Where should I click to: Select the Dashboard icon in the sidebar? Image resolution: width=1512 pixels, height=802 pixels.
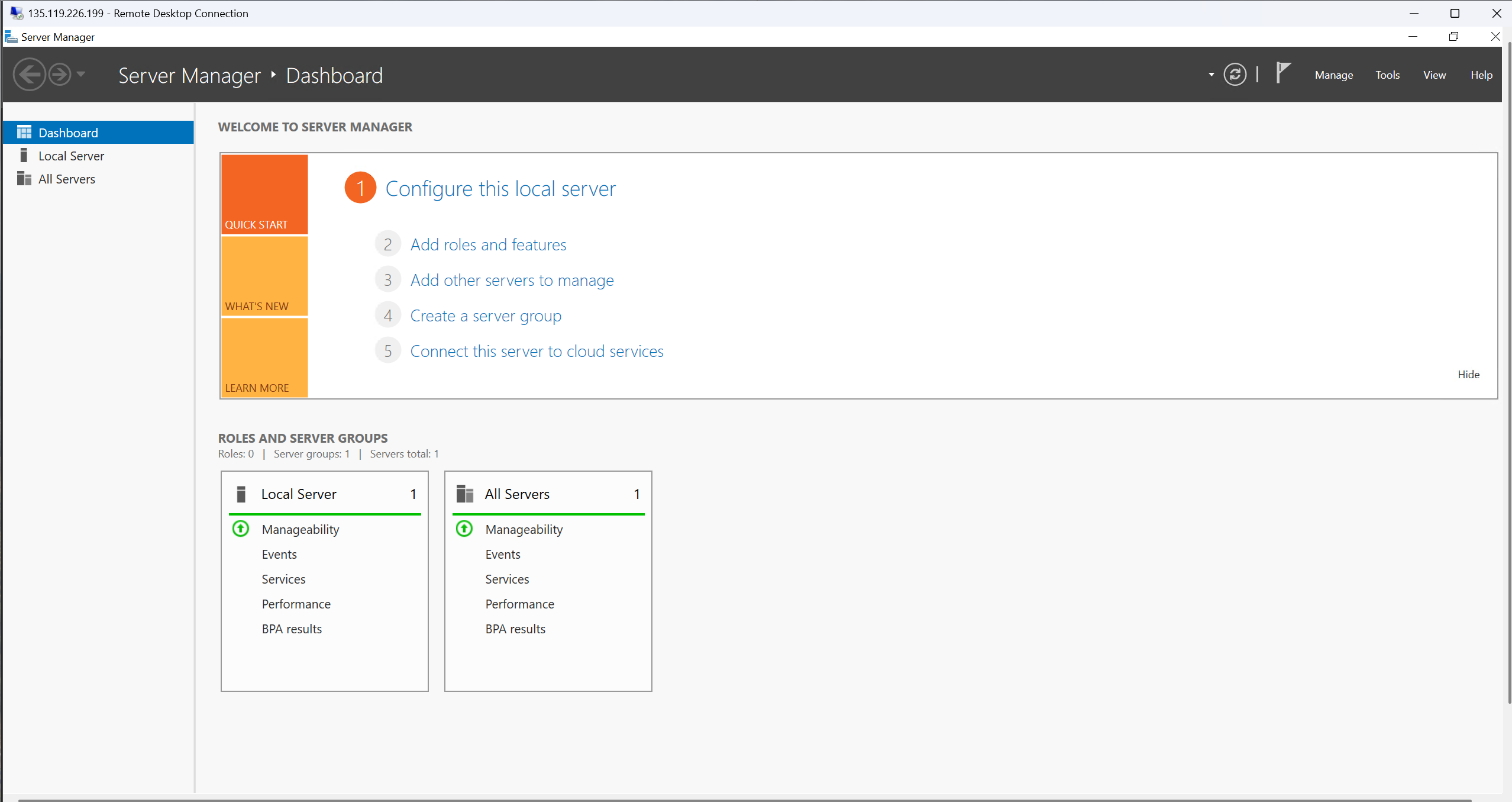25,132
